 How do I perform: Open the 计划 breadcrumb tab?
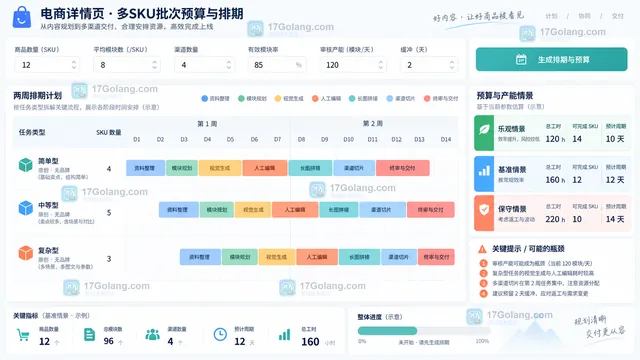[551, 16]
